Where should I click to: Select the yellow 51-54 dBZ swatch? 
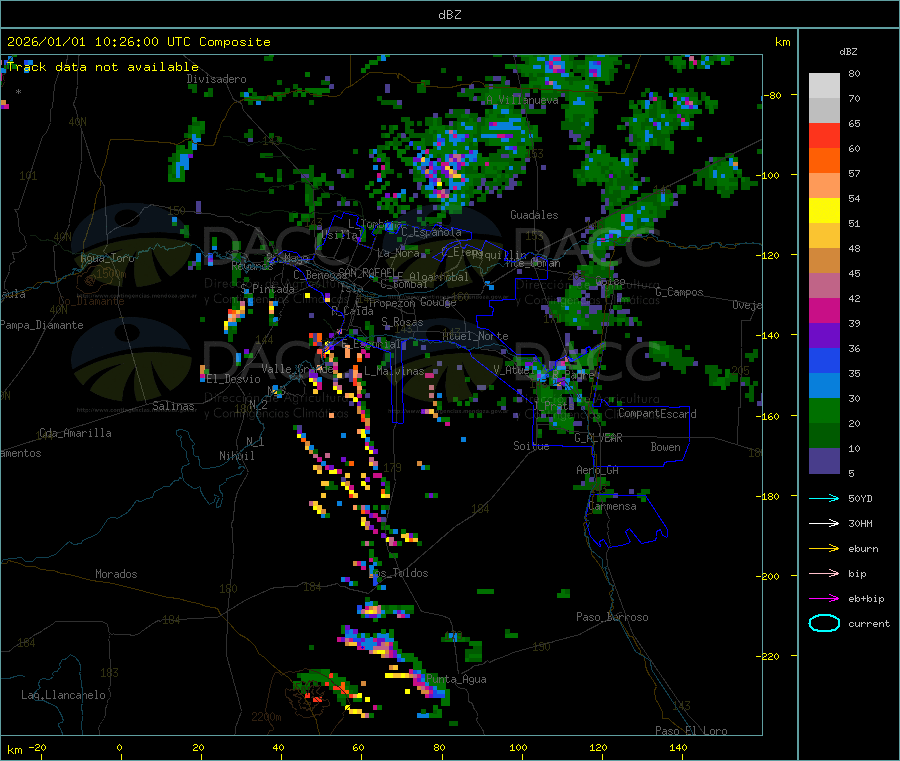click(824, 211)
